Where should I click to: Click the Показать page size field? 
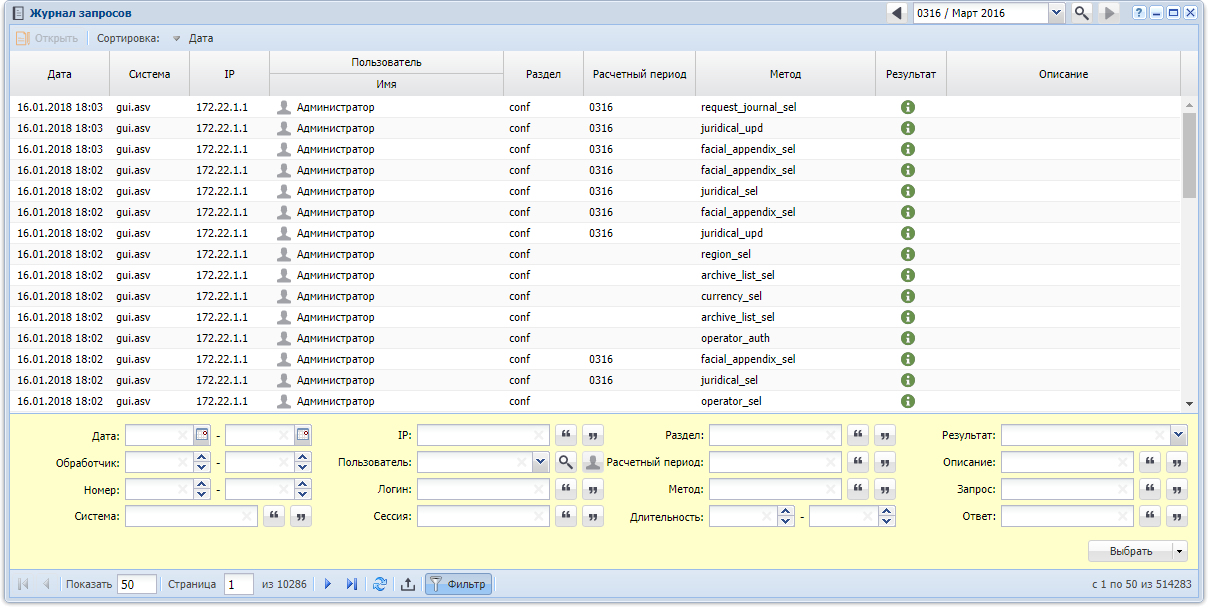point(137,584)
